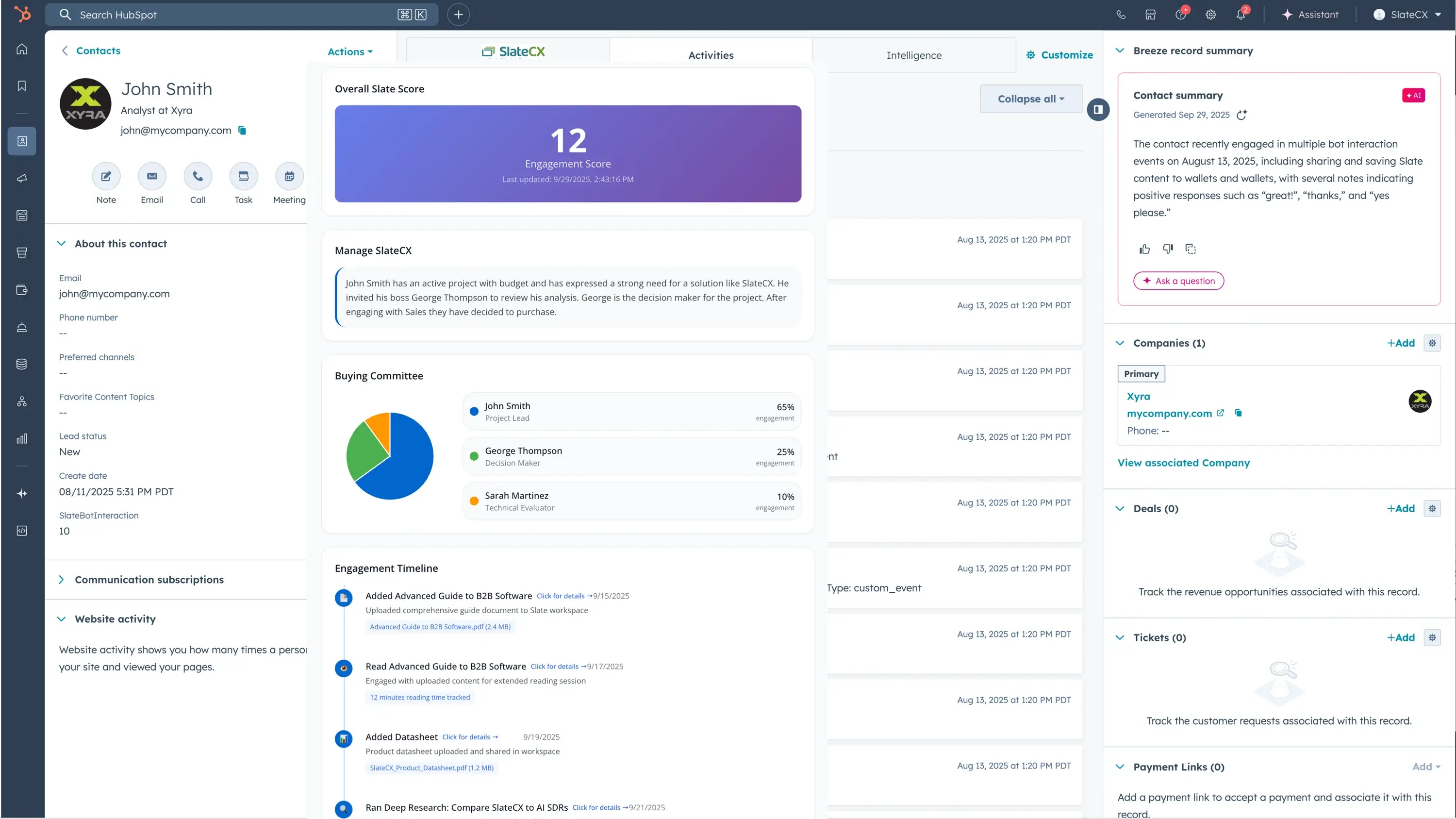This screenshot has height=819, width=1456.
Task: Click Customize tabs link
Action: click(x=1059, y=55)
